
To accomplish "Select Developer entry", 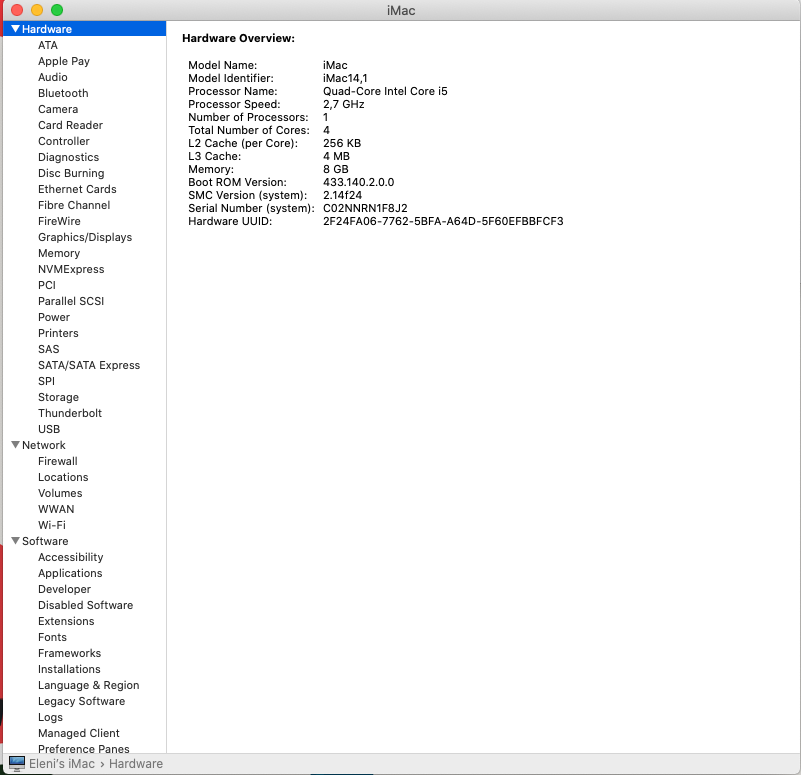I will click(64, 589).
